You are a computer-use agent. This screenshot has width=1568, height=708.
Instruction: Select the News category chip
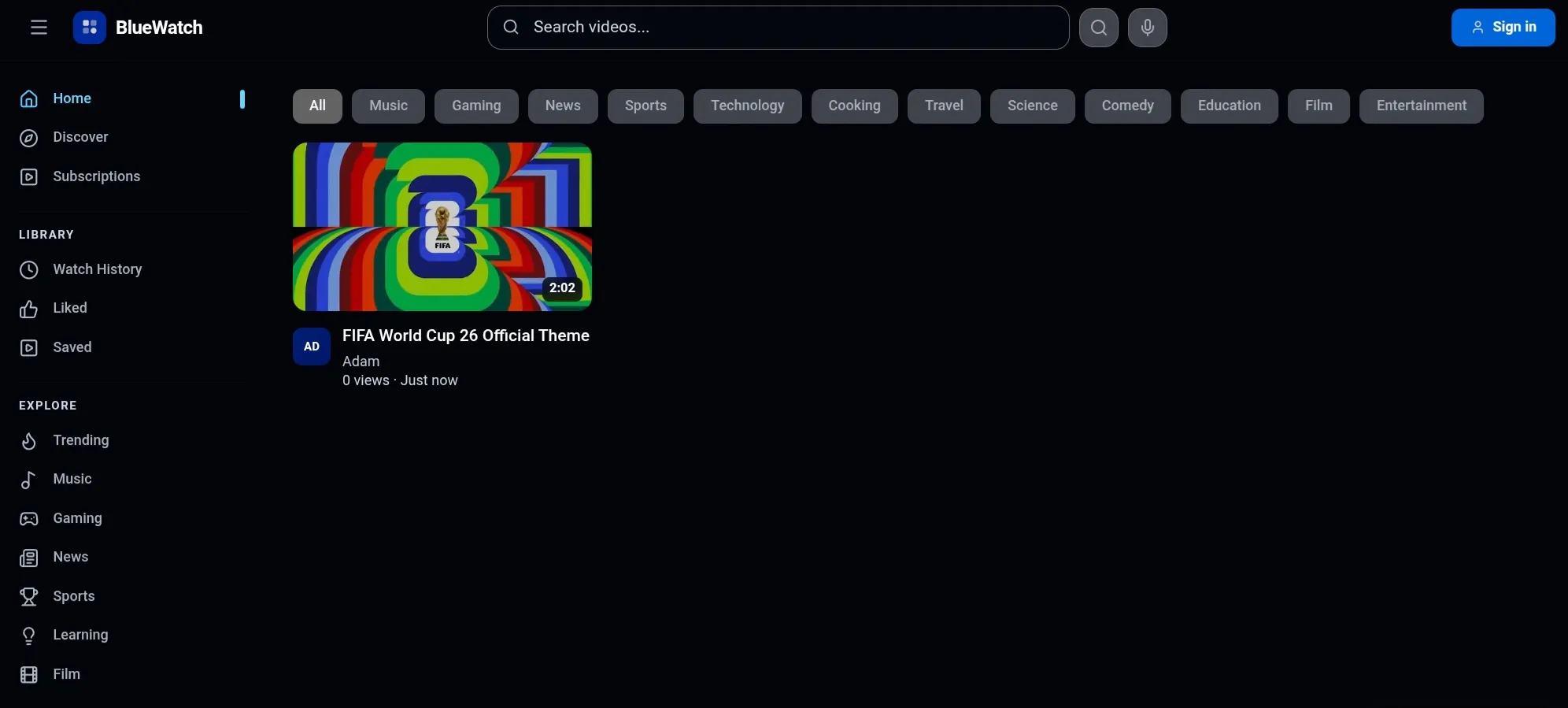click(563, 106)
